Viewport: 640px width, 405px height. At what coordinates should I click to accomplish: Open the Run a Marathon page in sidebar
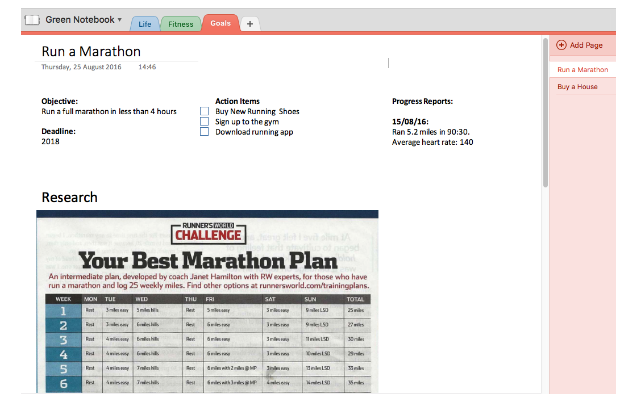(x=583, y=70)
